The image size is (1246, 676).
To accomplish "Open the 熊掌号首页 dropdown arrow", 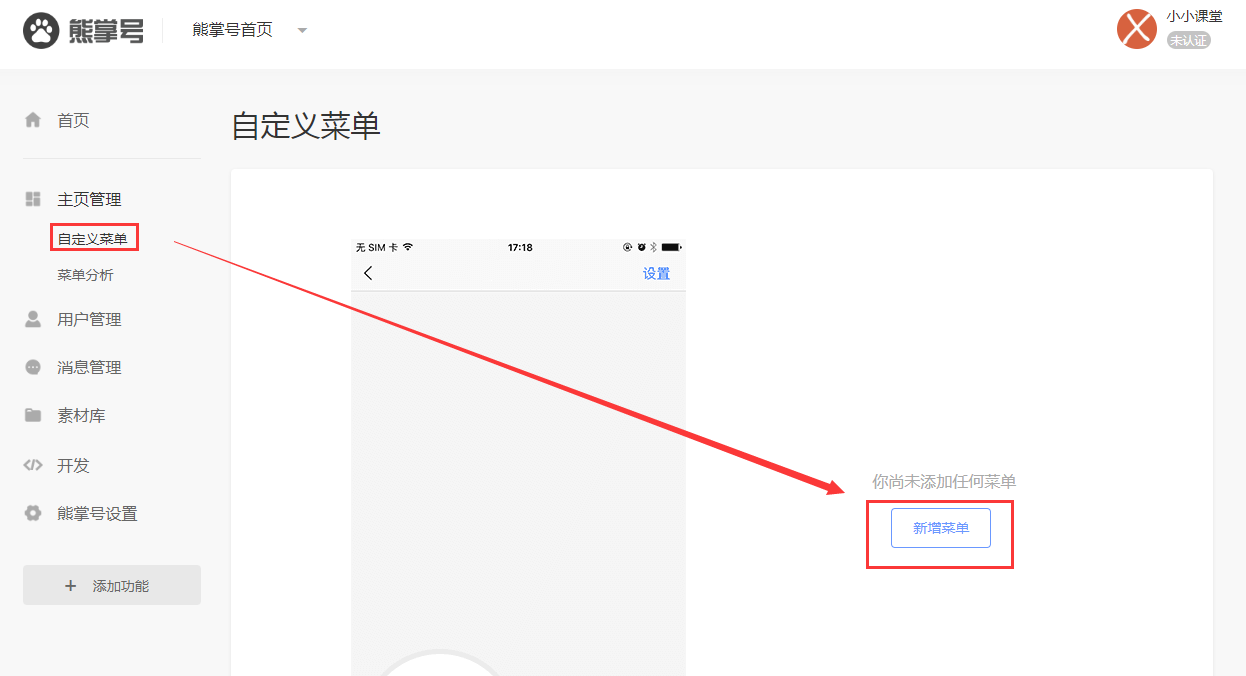I will click(302, 30).
